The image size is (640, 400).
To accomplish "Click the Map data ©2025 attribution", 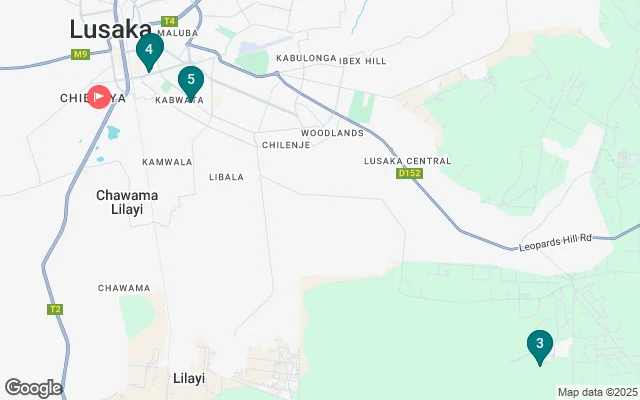I will (598, 392).
